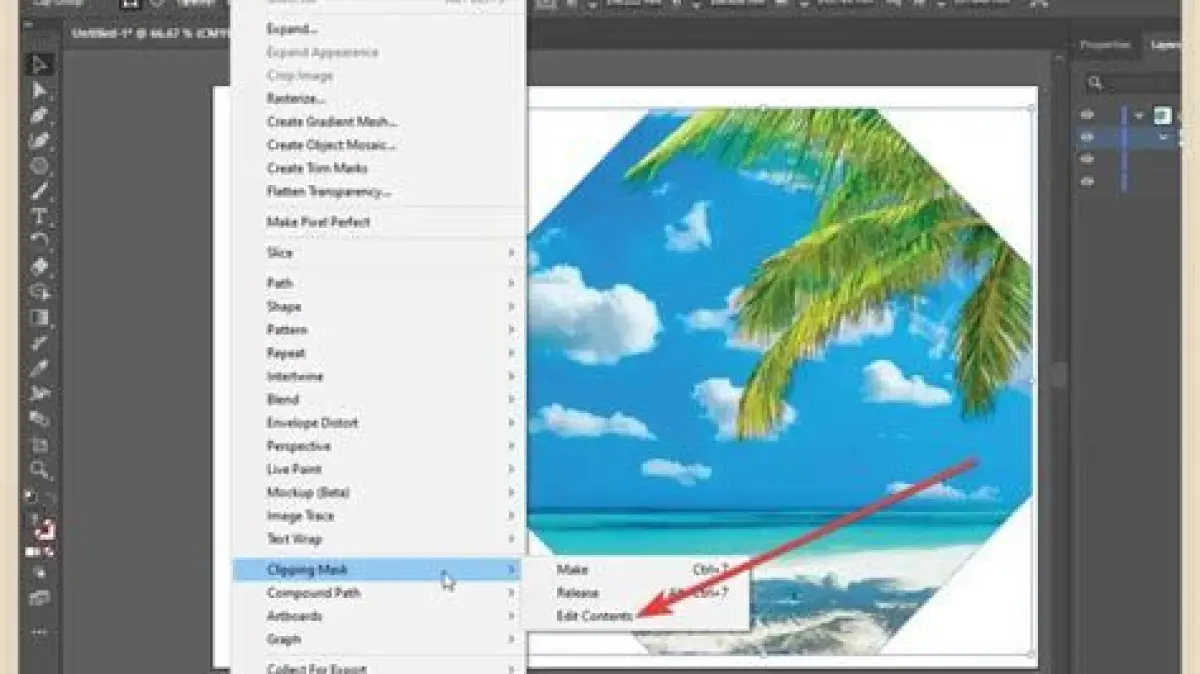Select the Eraser tool
Screen dimensions: 1200x674
pos(40,267)
